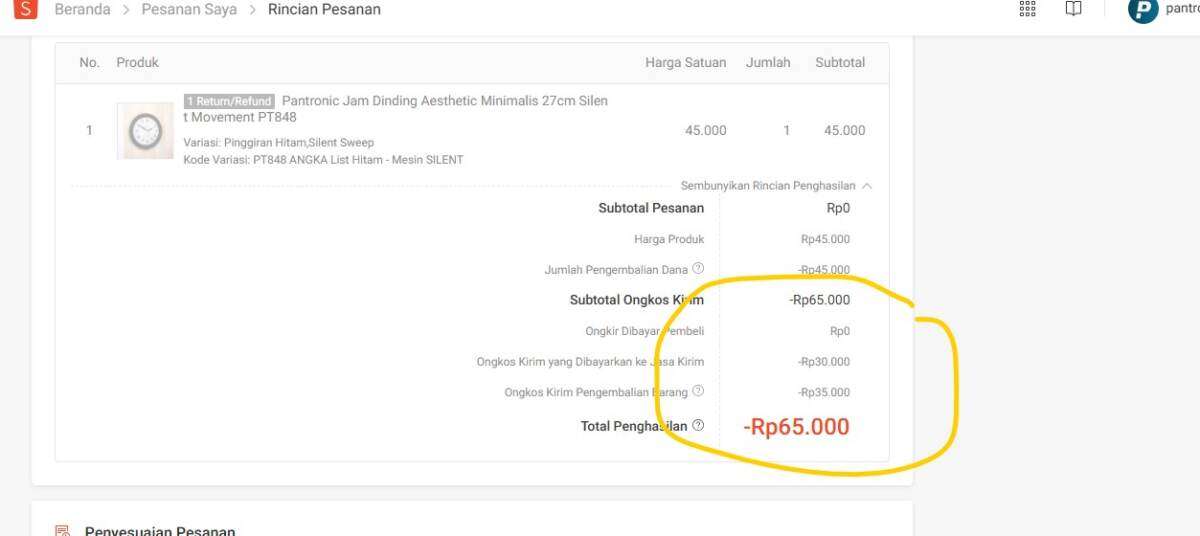Open the apps grid menu icon

(x=1027, y=9)
